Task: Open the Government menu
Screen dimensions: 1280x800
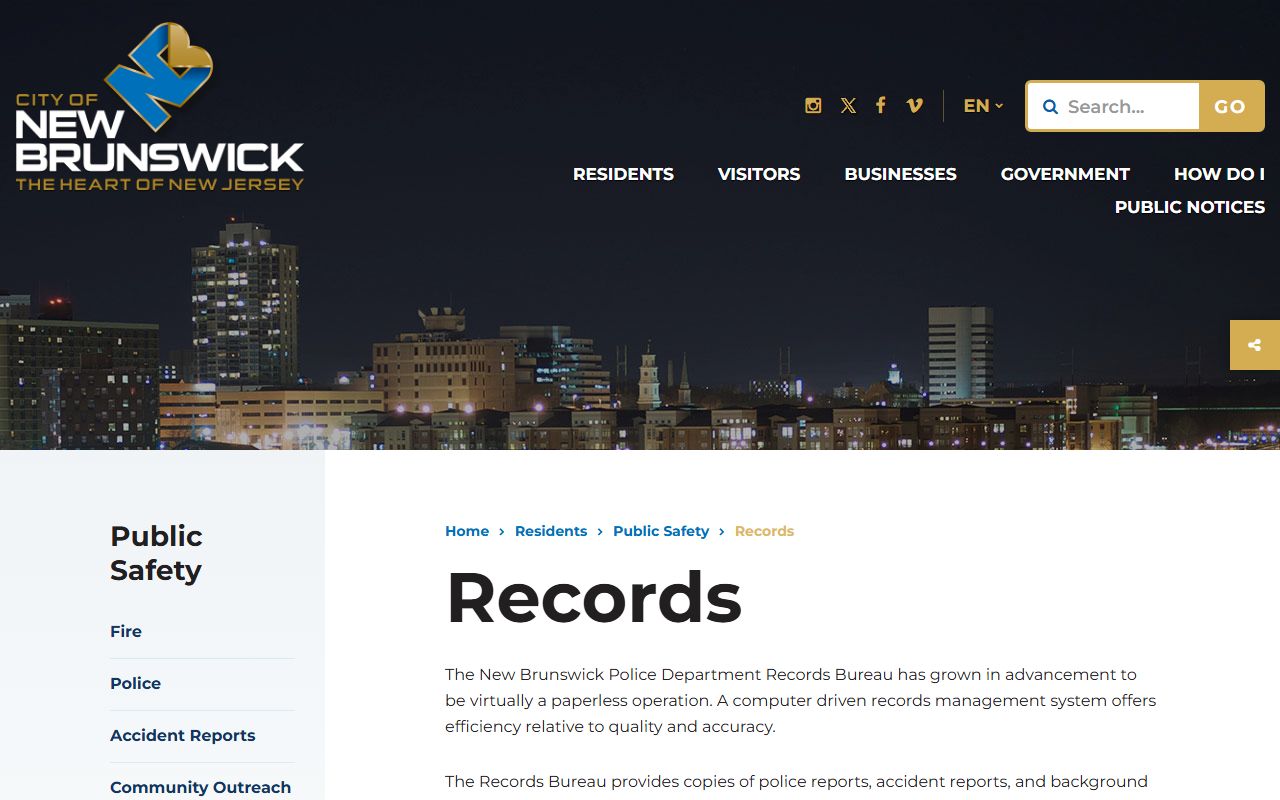Action: pos(1065,174)
